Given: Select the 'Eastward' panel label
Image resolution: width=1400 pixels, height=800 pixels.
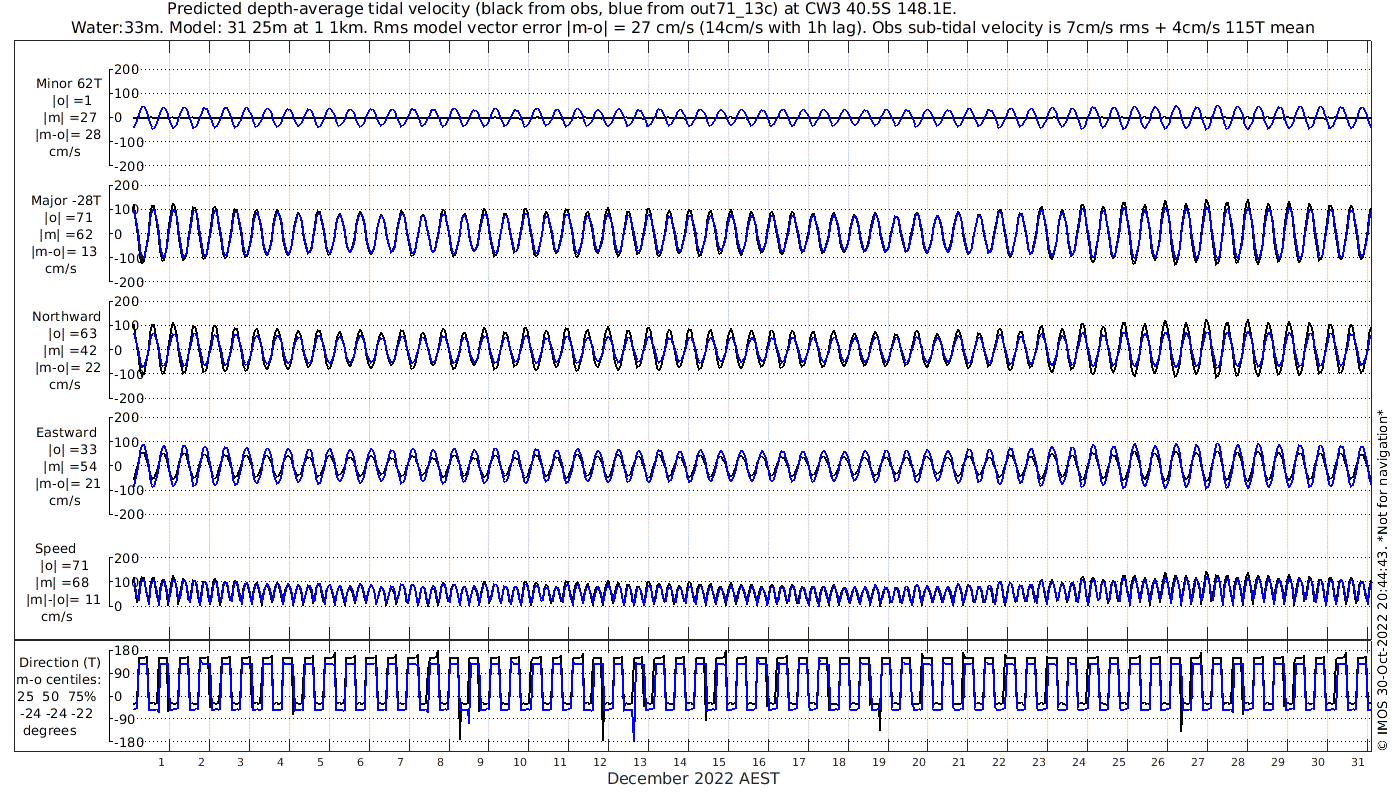Looking at the screenshot, I should 66,433.
